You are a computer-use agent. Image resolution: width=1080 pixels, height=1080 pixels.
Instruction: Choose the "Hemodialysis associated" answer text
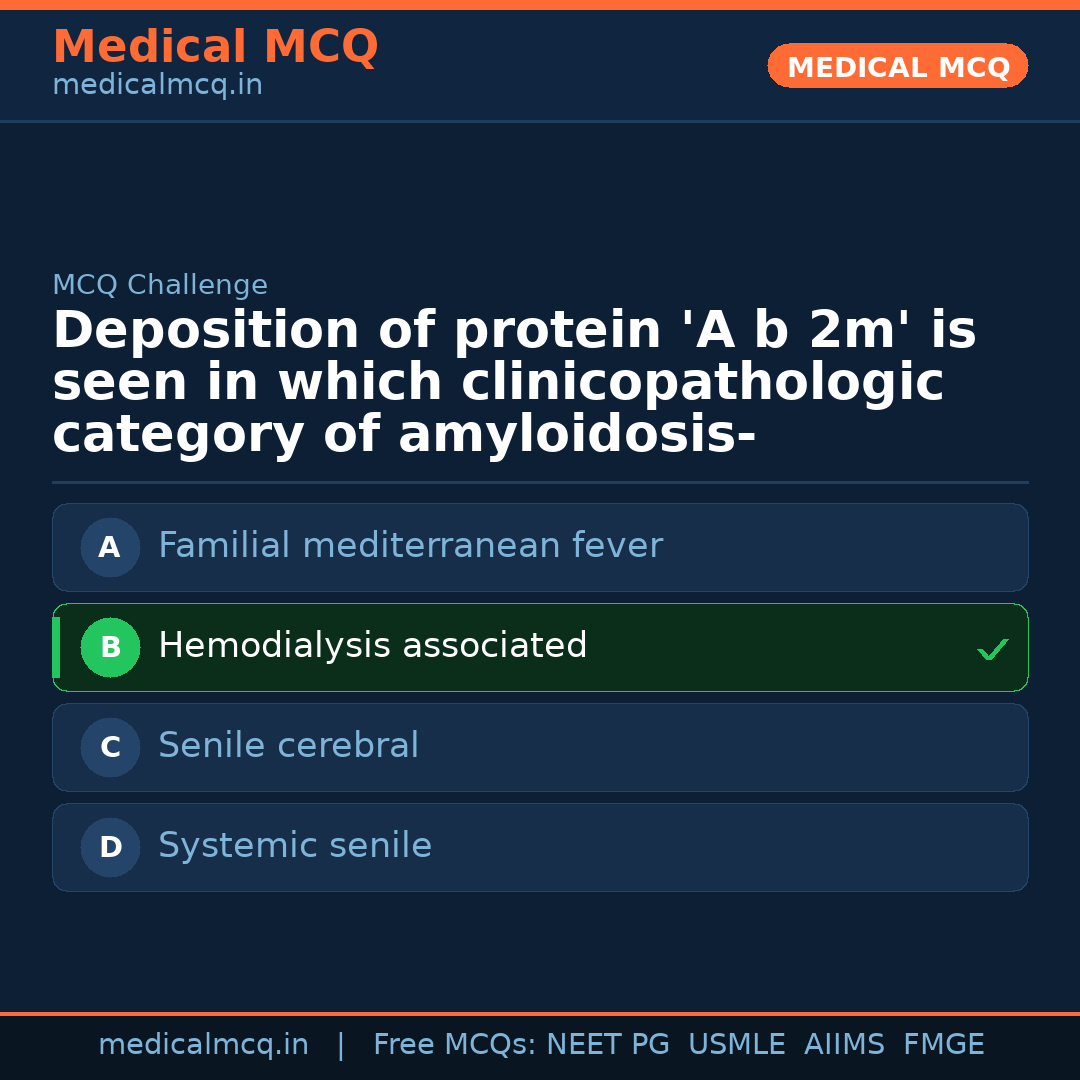point(372,646)
